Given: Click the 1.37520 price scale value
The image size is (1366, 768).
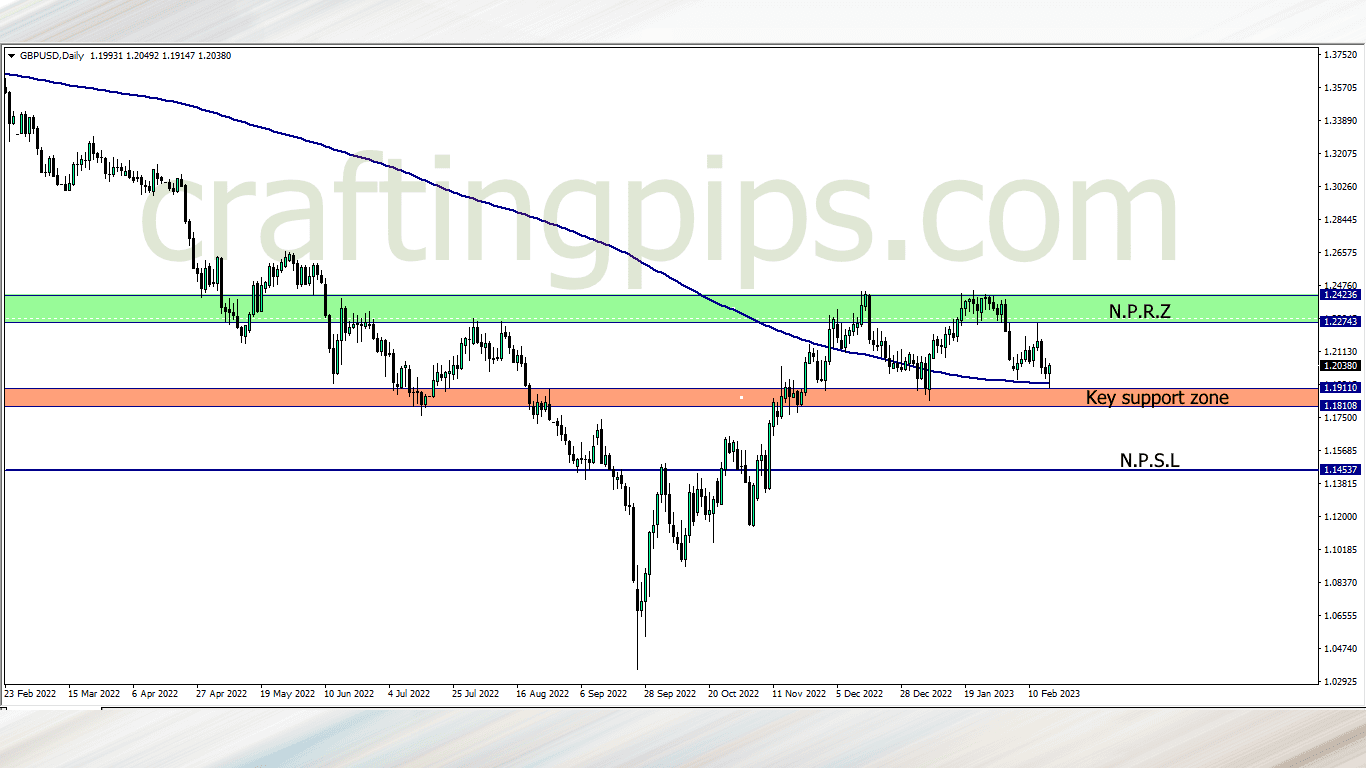Looking at the screenshot, I should click(x=1339, y=54).
